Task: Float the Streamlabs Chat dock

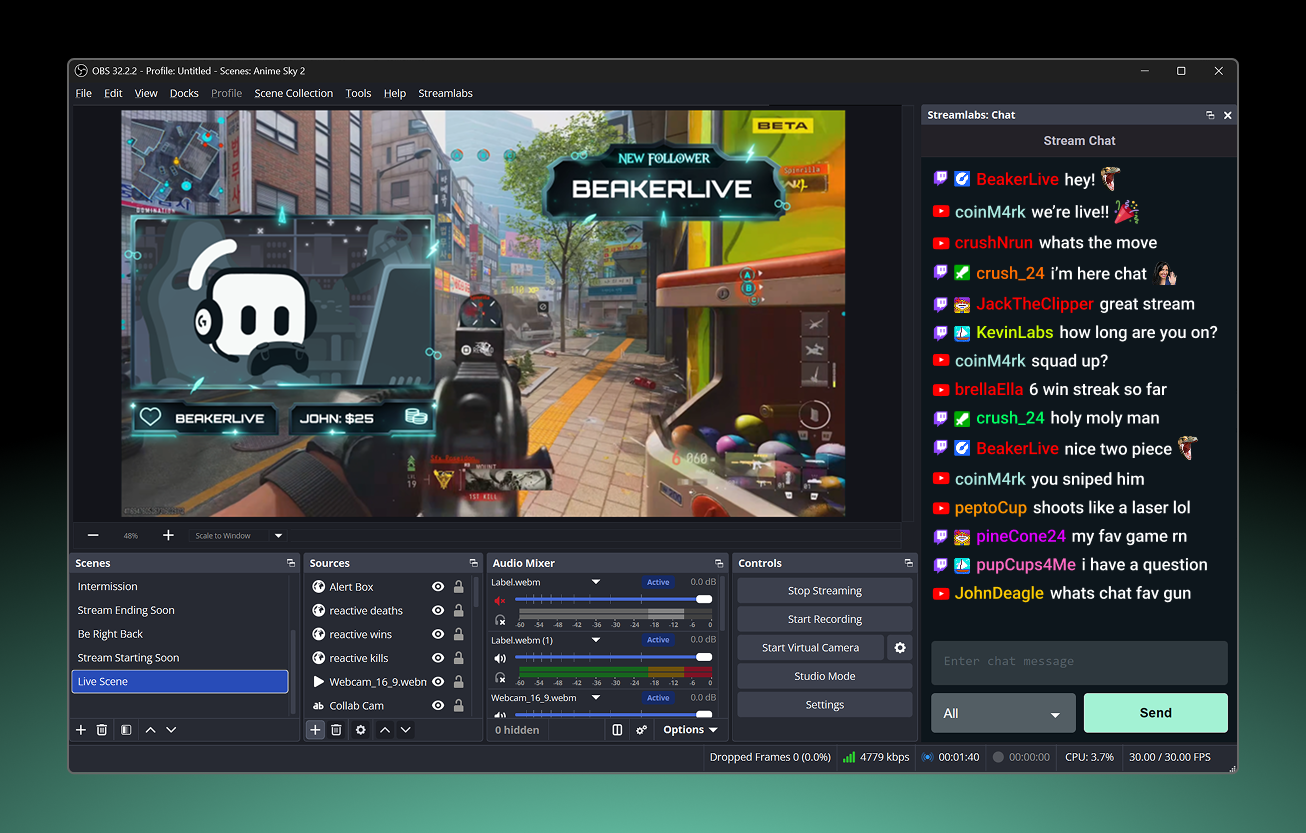Action: (x=1210, y=115)
